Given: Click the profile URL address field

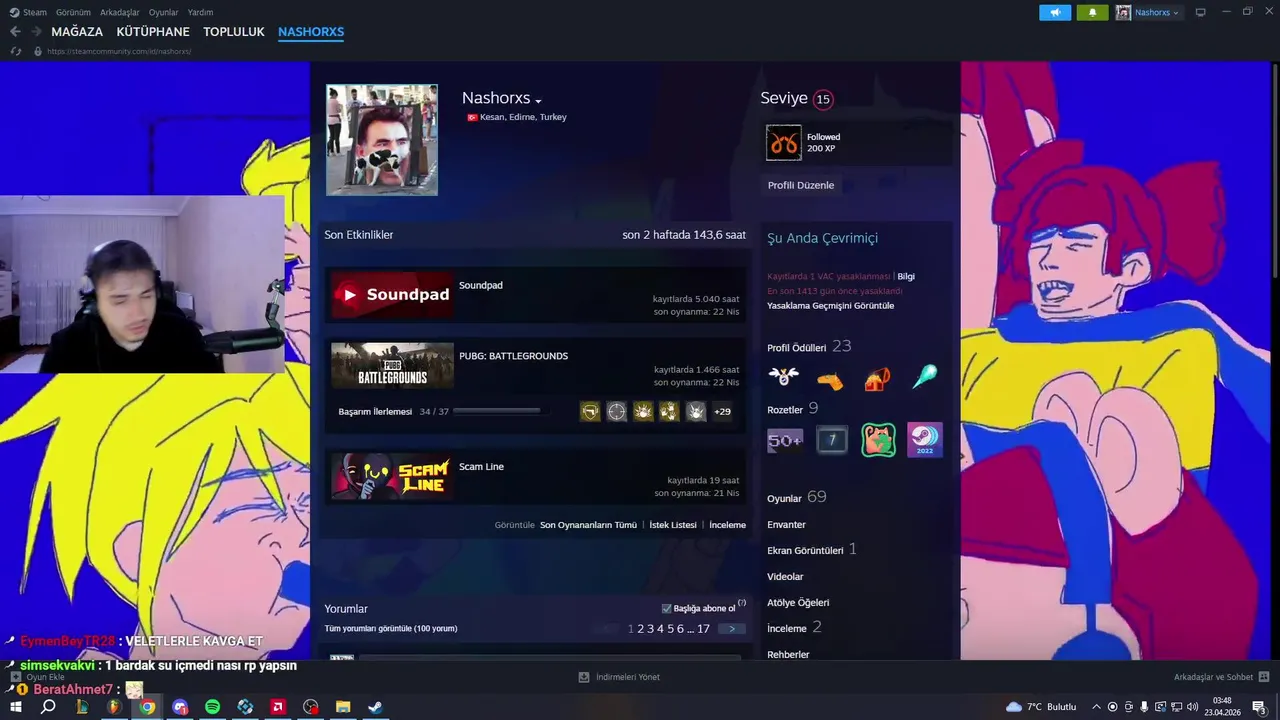Looking at the screenshot, I should tap(118, 51).
